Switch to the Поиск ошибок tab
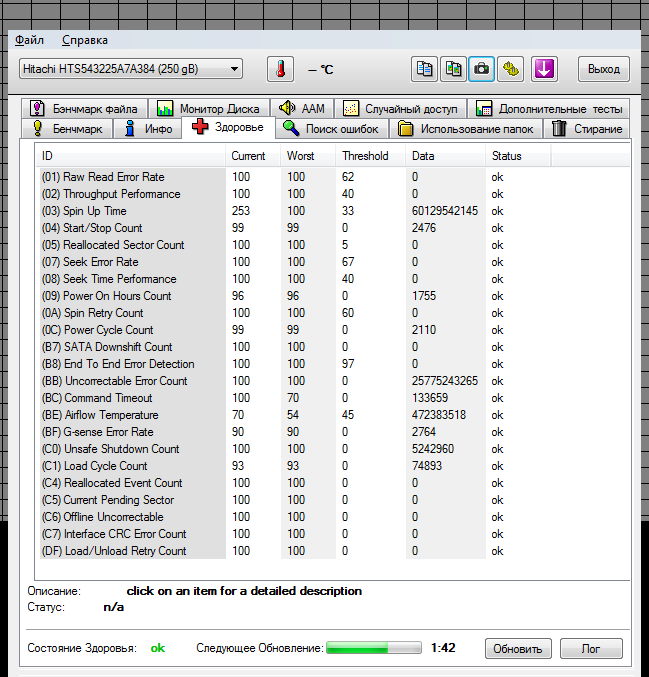Image resolution: width=649 pixels, height=677 pixels. pyautogui.click(x=332, y=129)
